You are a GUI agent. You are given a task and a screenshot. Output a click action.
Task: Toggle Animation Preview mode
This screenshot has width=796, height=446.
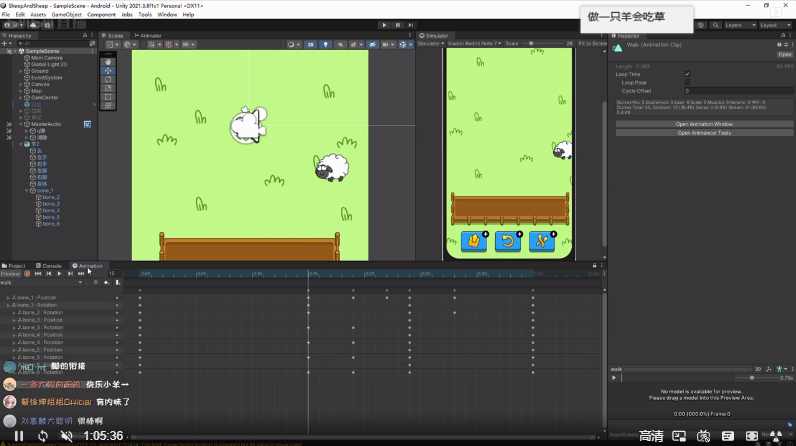click(10, 274)
